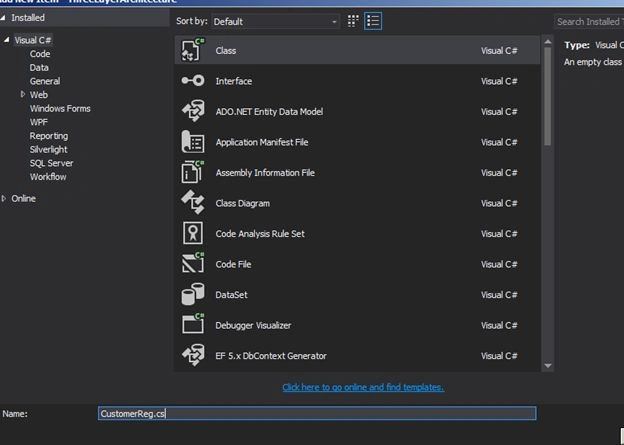This screenshot has height=445, width=624.
Task: Pick the Application Manifest File icon
Action: (x=193, y=142)
